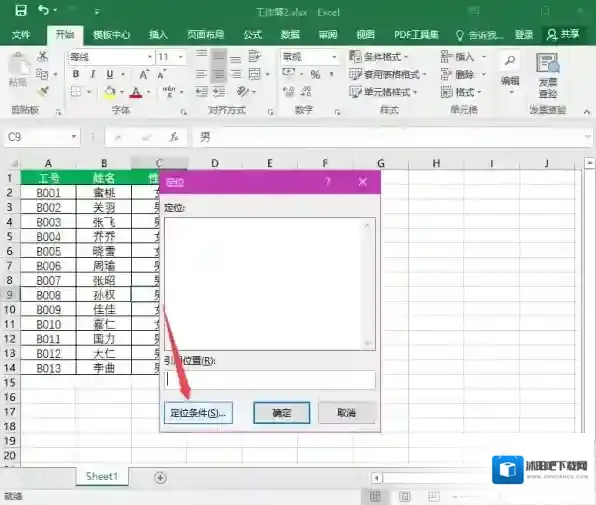
Task: Click the 定位条件(S)... button
Action: click(x=198, y=413)
